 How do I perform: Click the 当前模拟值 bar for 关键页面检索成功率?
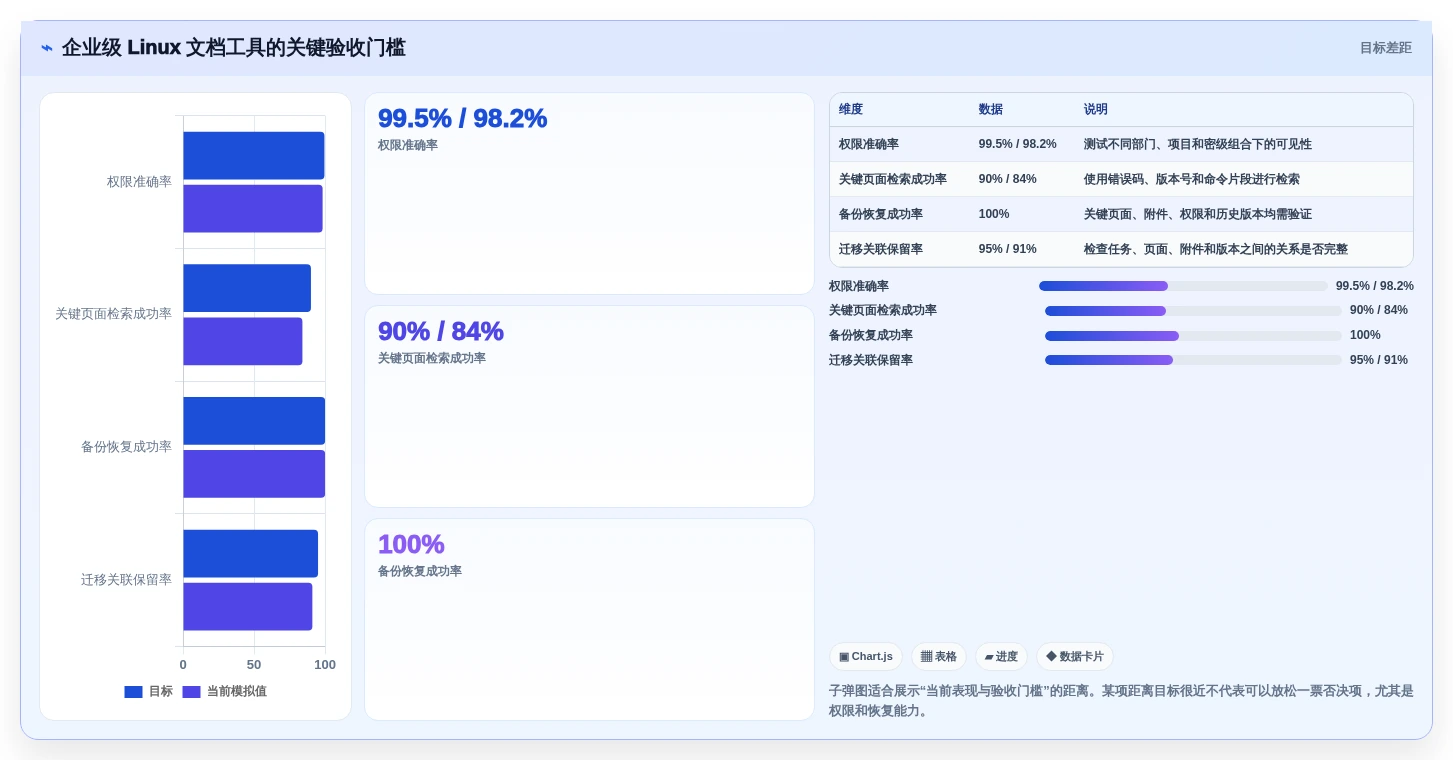click(243, 341)
